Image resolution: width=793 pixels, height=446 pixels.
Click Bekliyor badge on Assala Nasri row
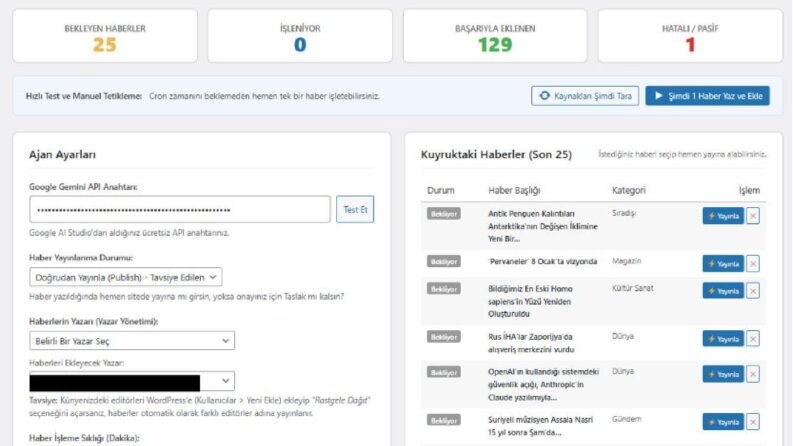[444, 420]
